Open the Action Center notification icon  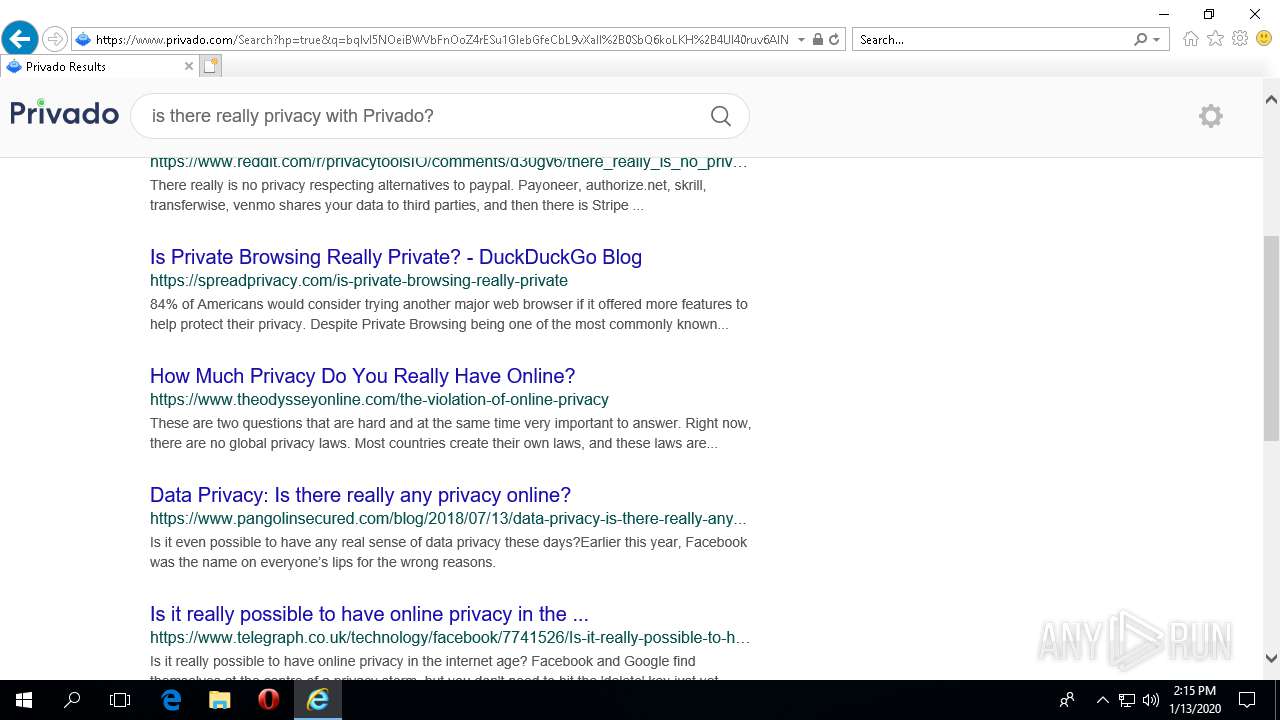pyautogui.click(x=1247, y=700)
